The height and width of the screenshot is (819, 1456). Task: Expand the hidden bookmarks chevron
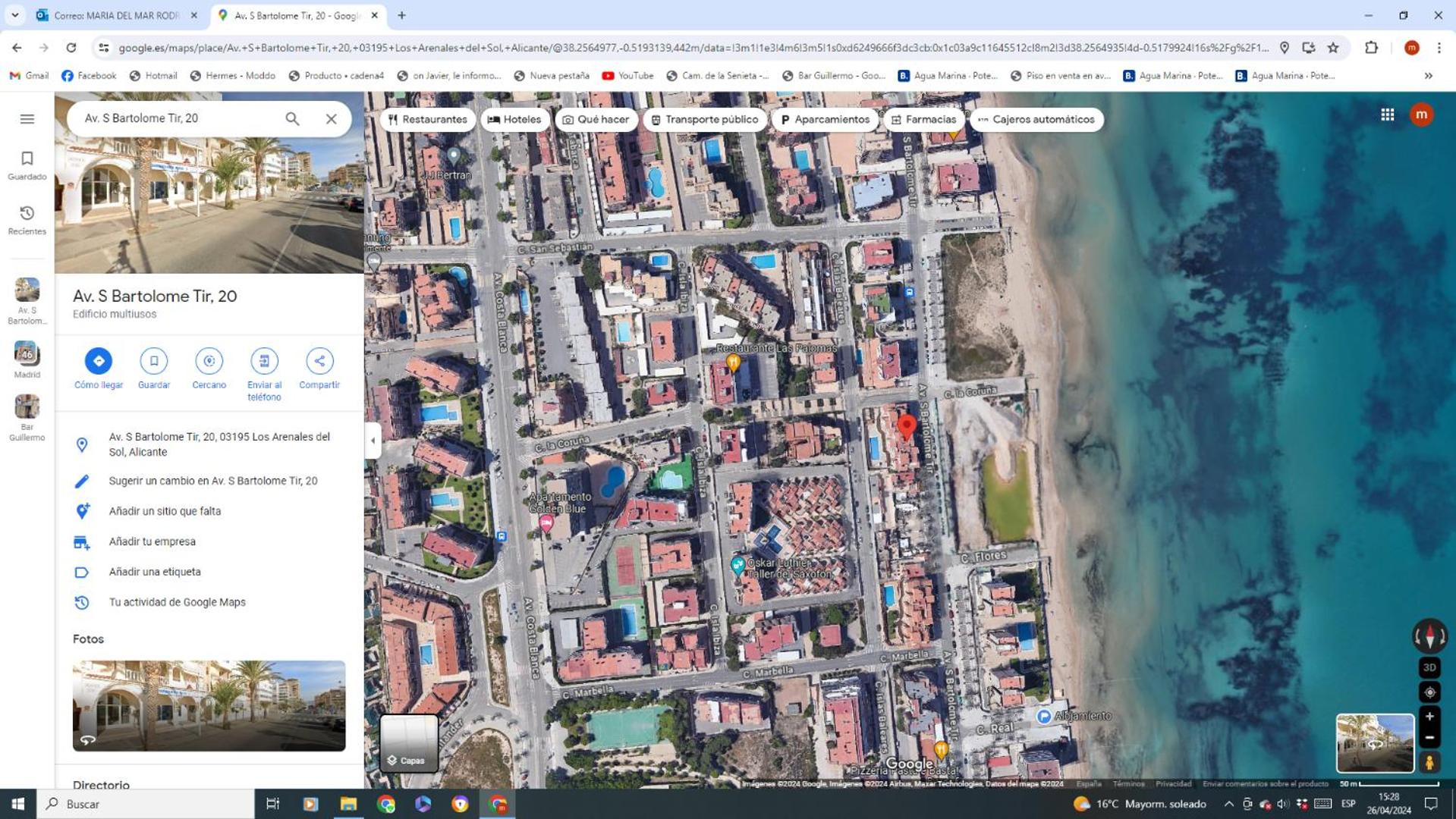click(x=1428, y=76)
